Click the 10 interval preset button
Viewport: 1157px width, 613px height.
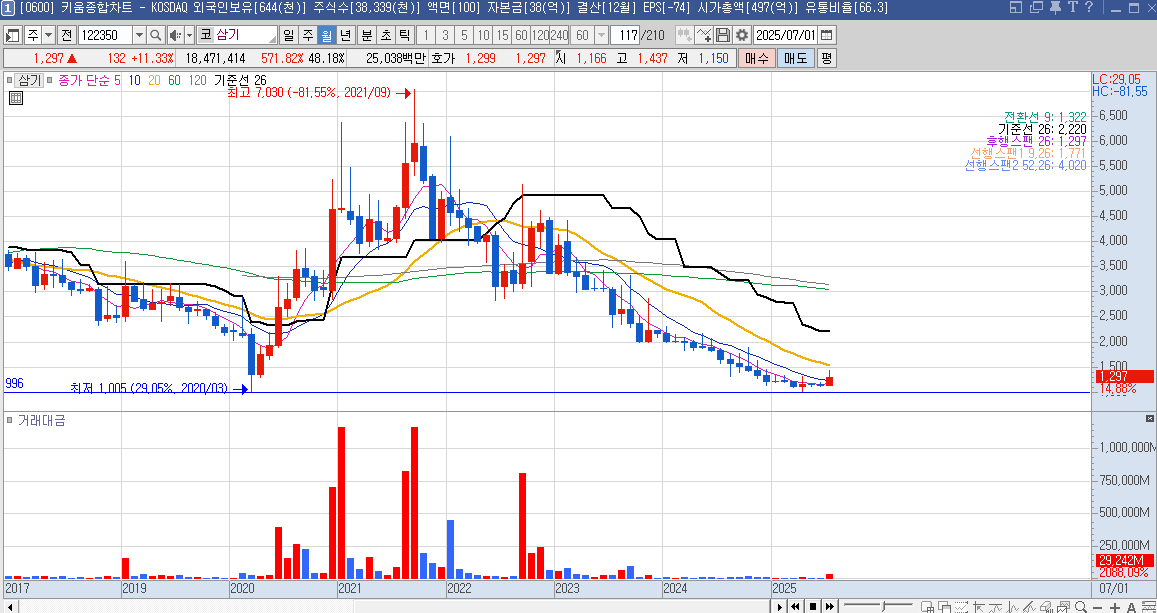click(483, 35)
